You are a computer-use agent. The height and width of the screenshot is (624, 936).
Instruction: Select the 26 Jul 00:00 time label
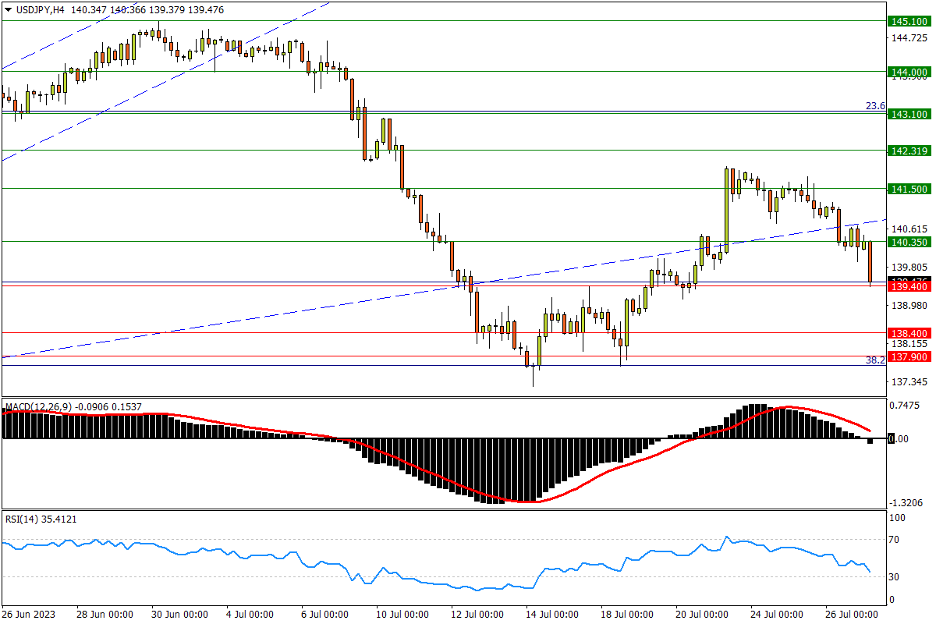coord(853,613)
